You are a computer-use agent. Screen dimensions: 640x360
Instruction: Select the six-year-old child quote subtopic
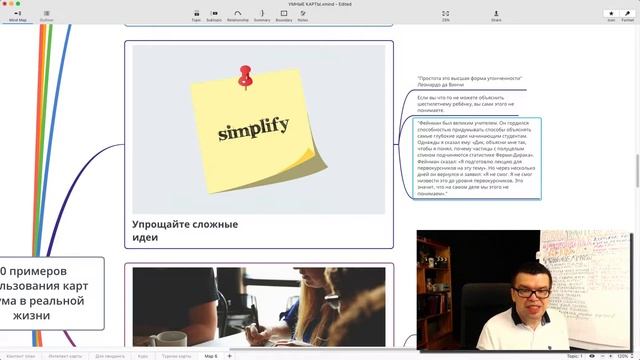pyautogui.click(x=466, y=104)
